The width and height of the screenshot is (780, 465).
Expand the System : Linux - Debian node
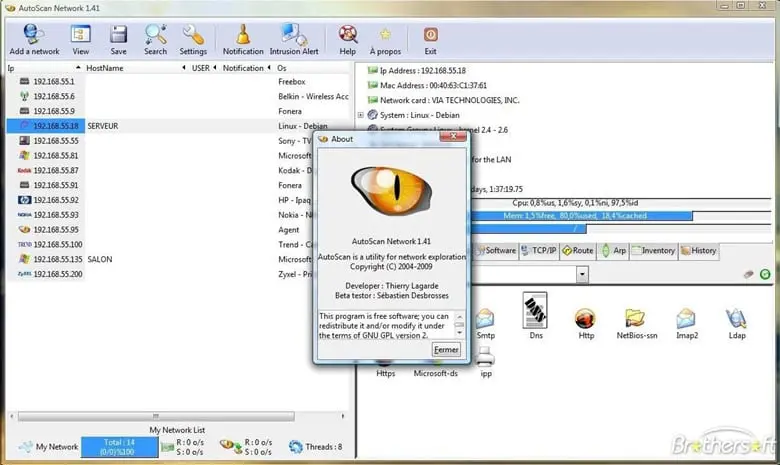[360, 114]
